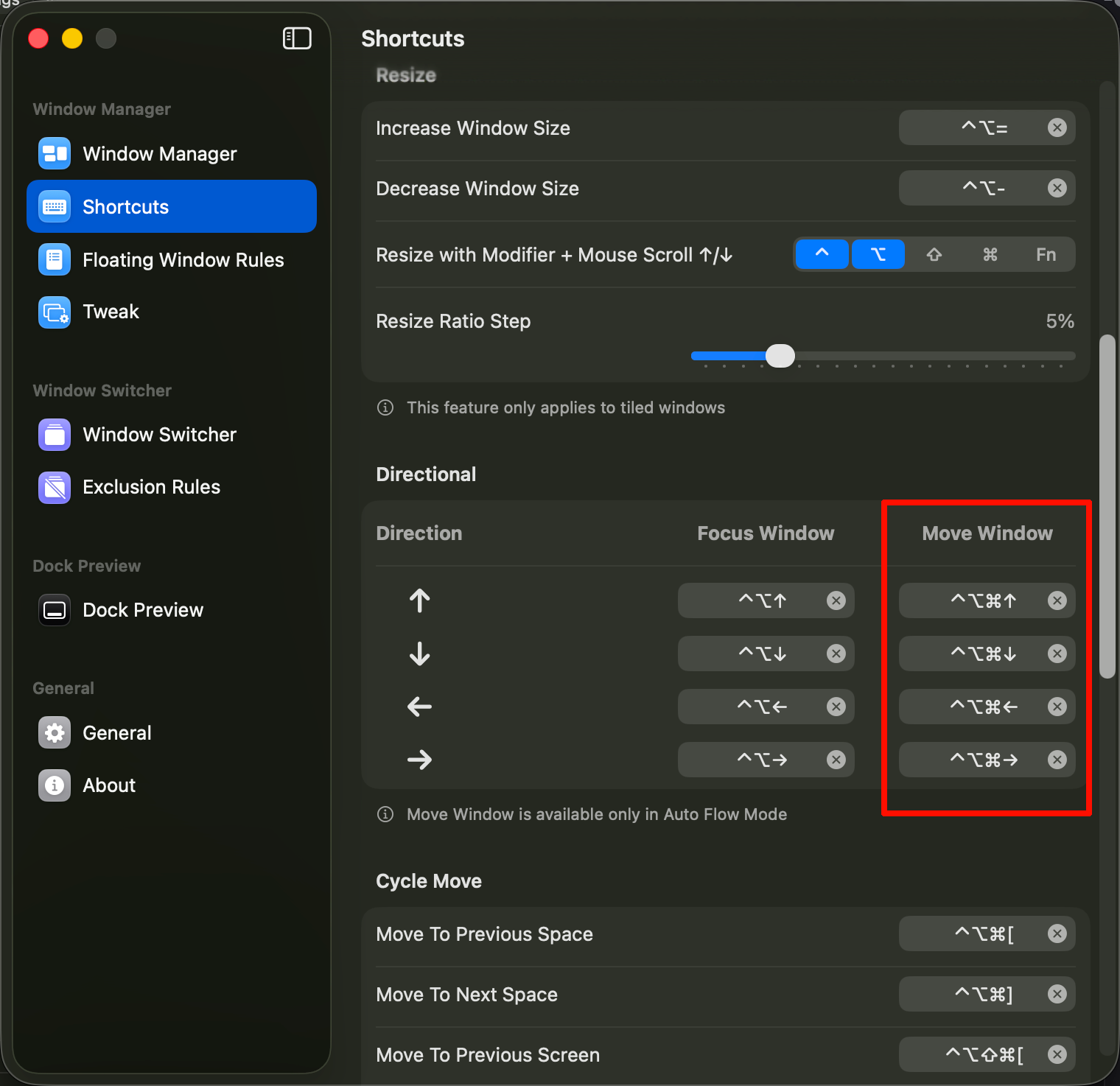Screen dimensions: 1120x1086
Task: Clear Move Window down shortcut
Action: coord(1057,654)
